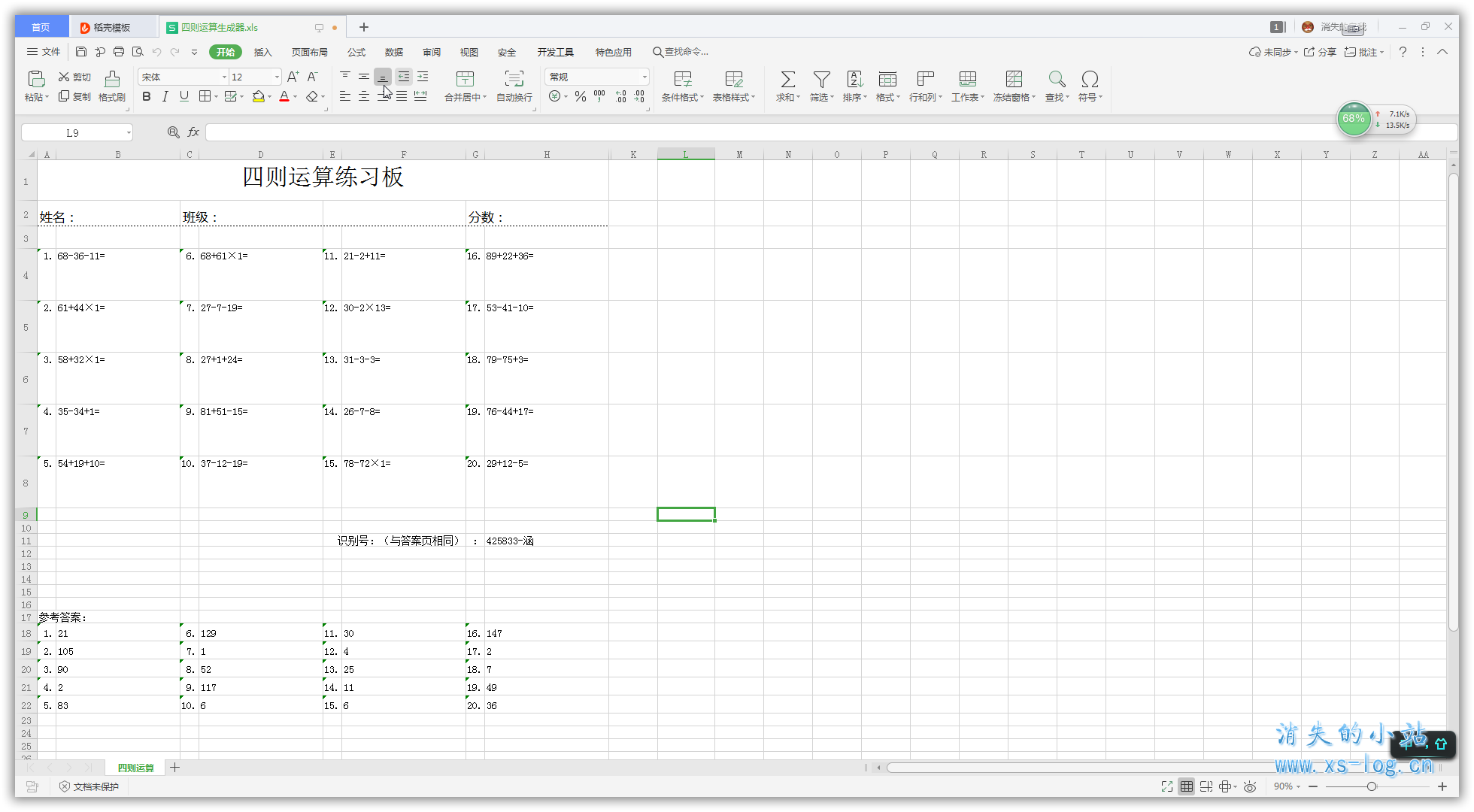Image resolution: width=1474 pixels, height=812 pixels.
Task: Expand the cell name box dropdown L9
Action: click(129, 132)
